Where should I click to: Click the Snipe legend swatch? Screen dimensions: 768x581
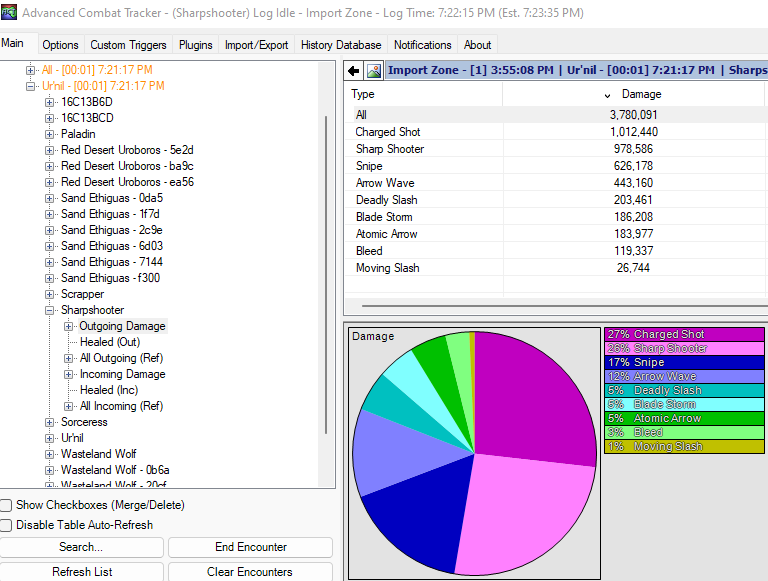(x=684, y=363)
